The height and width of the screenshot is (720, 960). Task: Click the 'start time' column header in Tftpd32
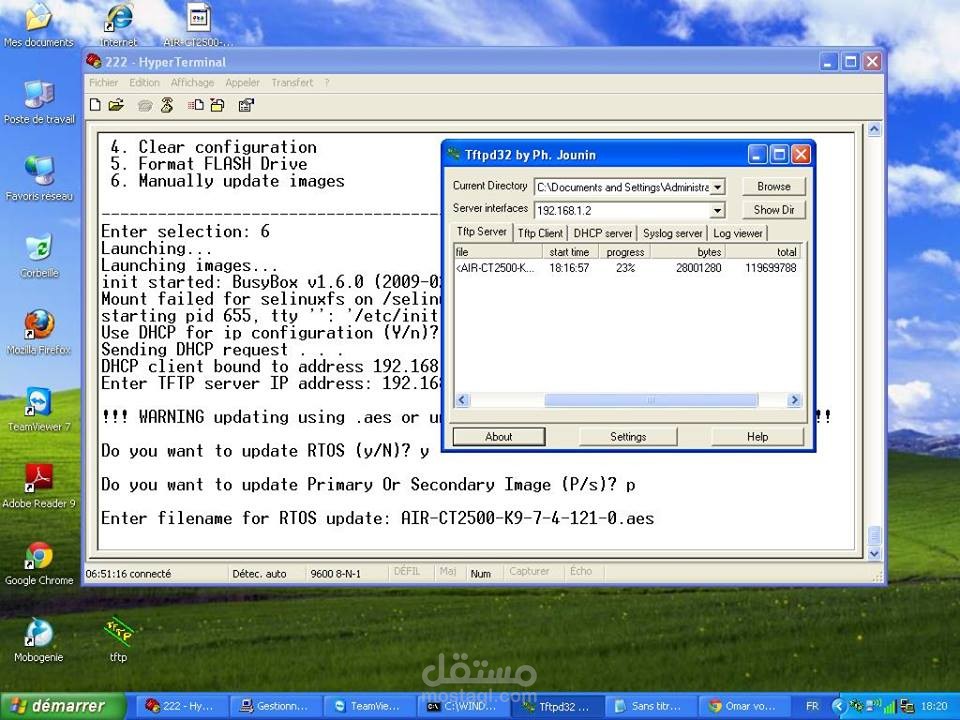click(570, 252)
